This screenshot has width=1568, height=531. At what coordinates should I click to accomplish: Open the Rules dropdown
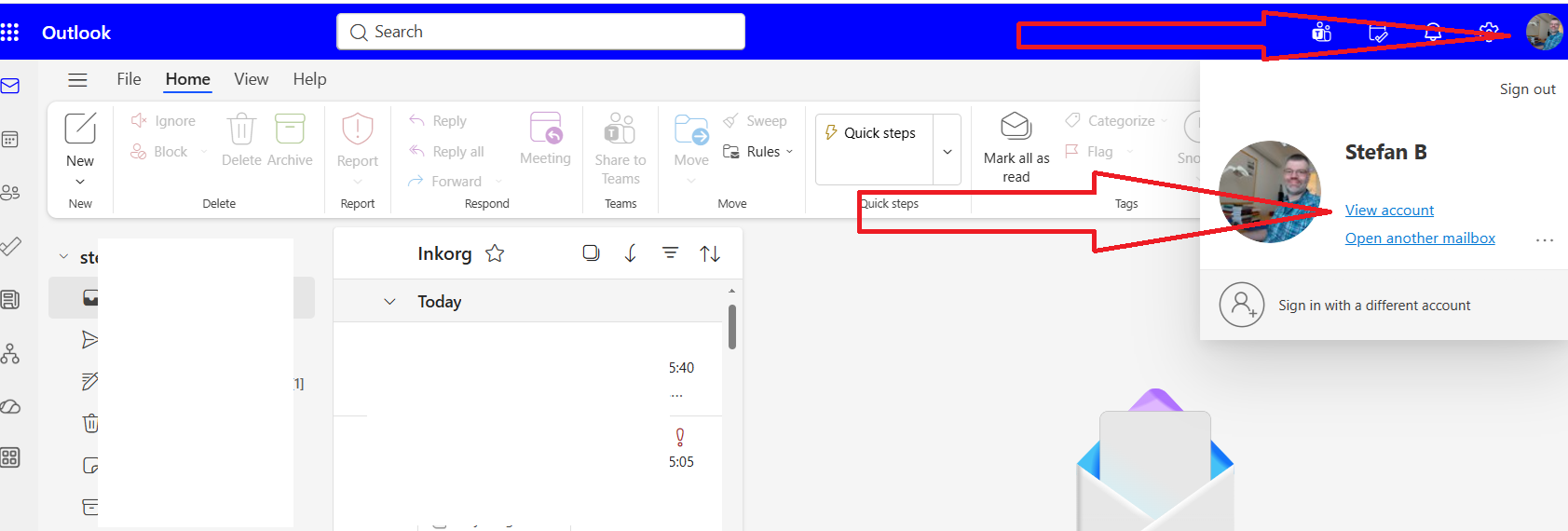click(758, 152)
